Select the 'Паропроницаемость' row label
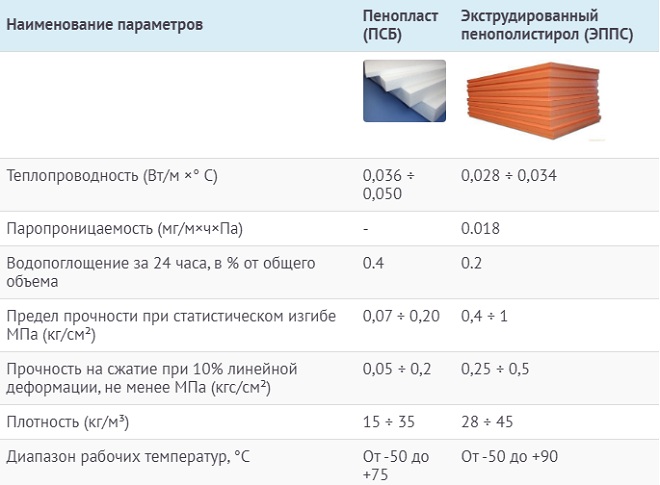Image resolution: width=660 pixels, height=485 pixels. [125, 229]
